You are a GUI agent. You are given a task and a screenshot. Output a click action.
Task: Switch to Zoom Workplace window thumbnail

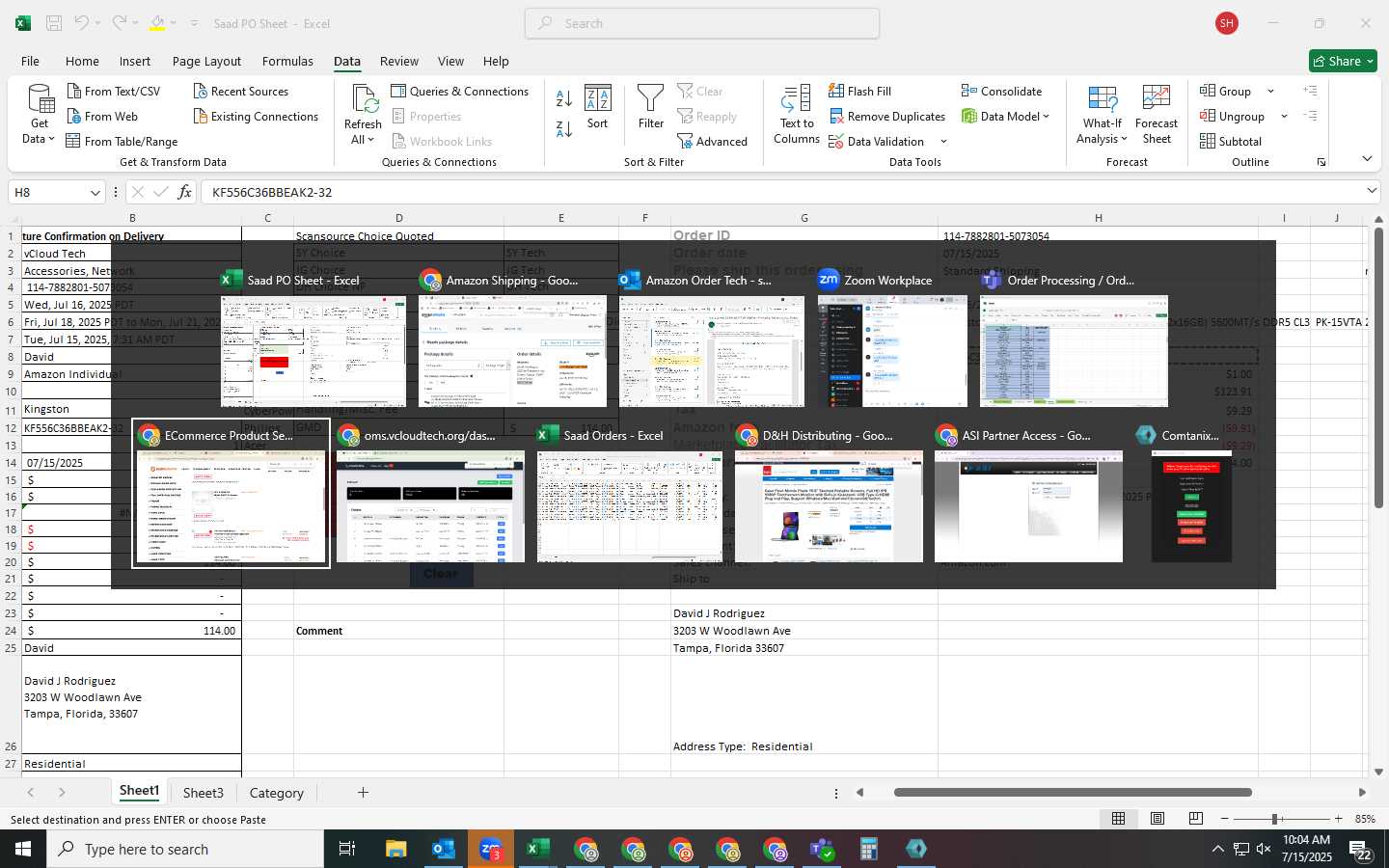click(892, 351)
